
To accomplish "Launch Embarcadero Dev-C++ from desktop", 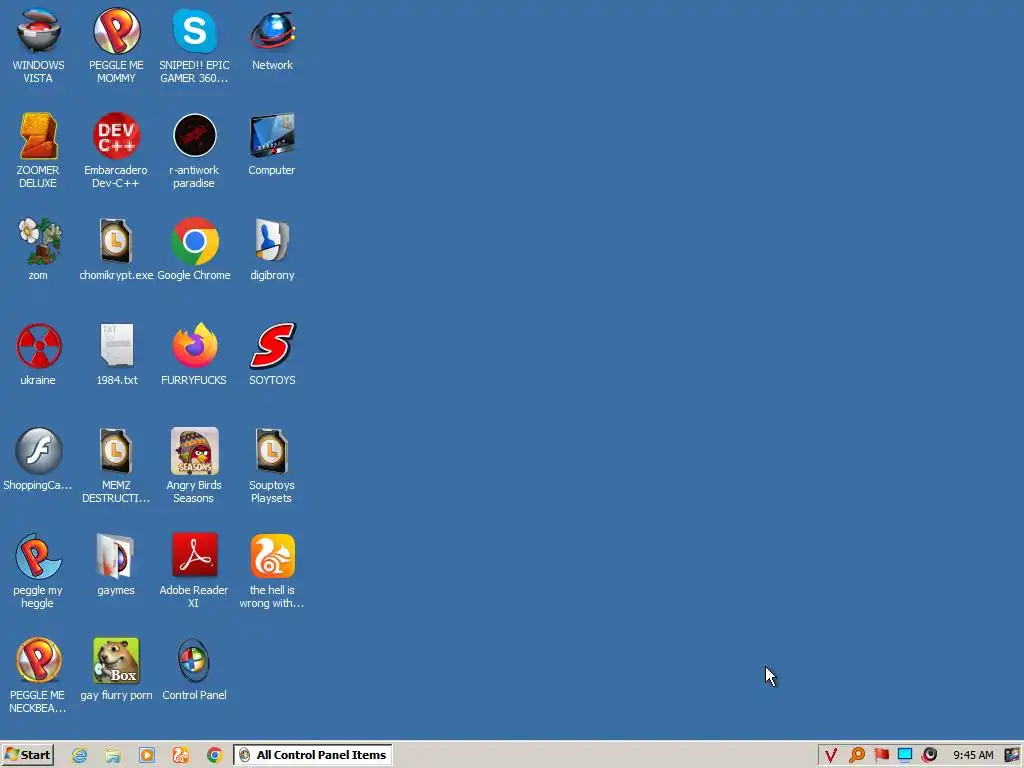I will tap(116, 150).
